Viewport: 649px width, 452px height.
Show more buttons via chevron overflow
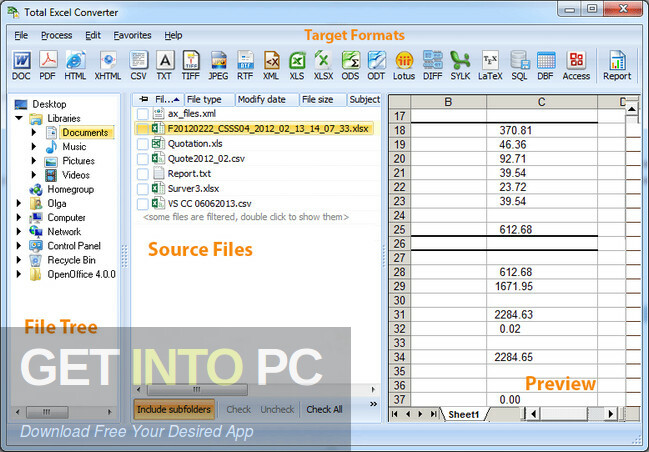(373, 404)
